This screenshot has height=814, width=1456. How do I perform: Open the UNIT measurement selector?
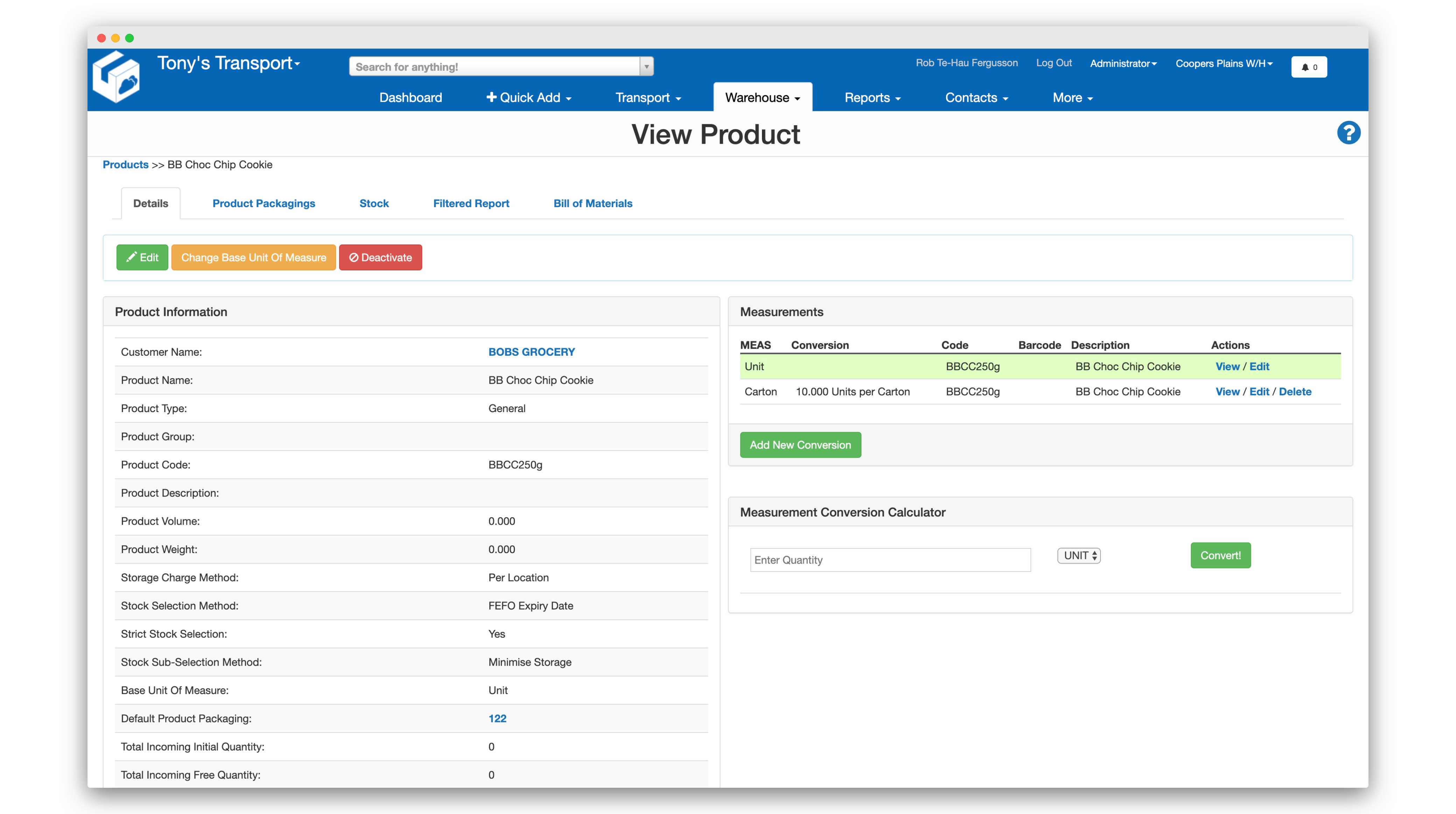point(1078,556)
